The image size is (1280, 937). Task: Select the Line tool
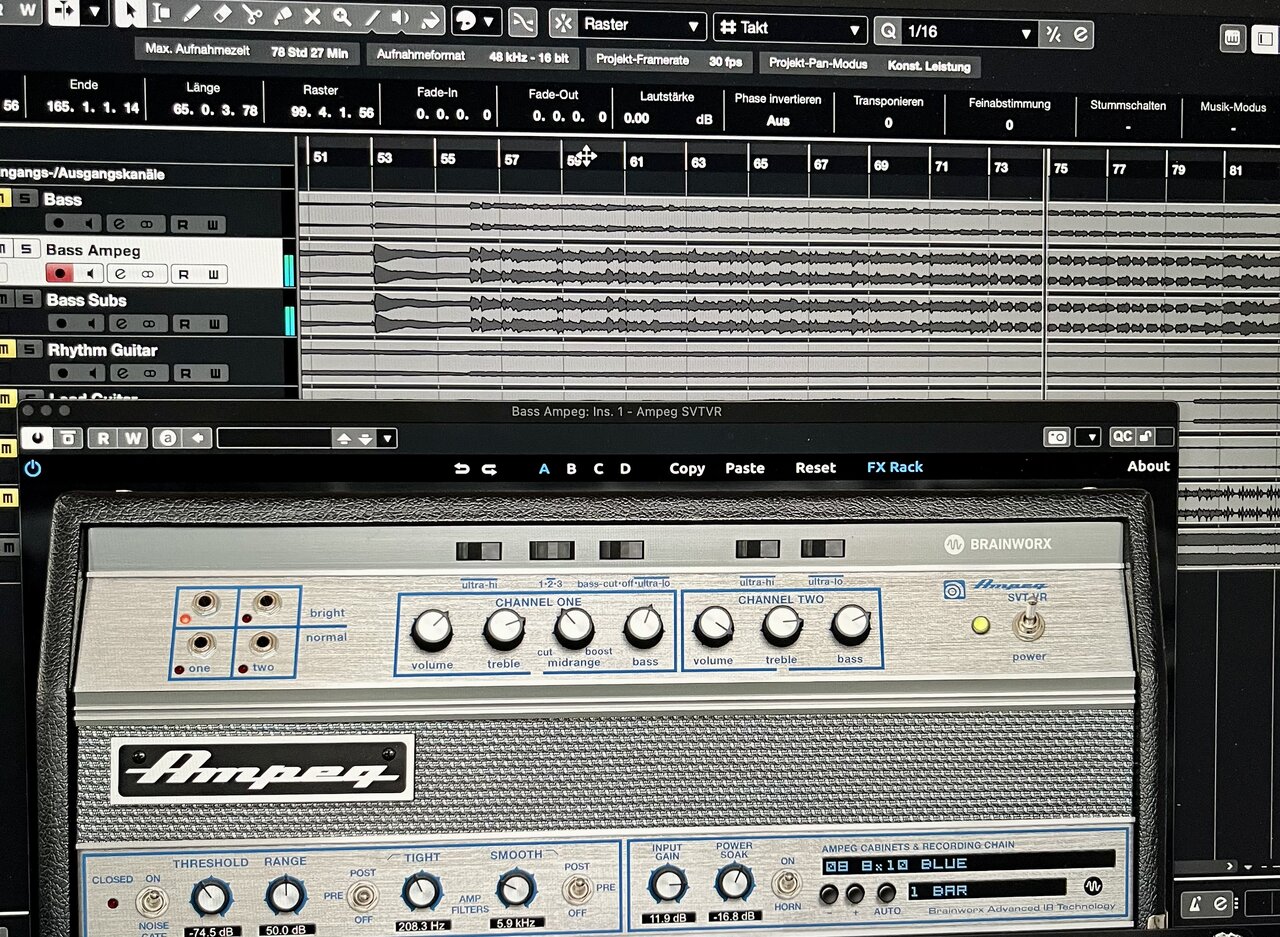[x=372, y=18]
